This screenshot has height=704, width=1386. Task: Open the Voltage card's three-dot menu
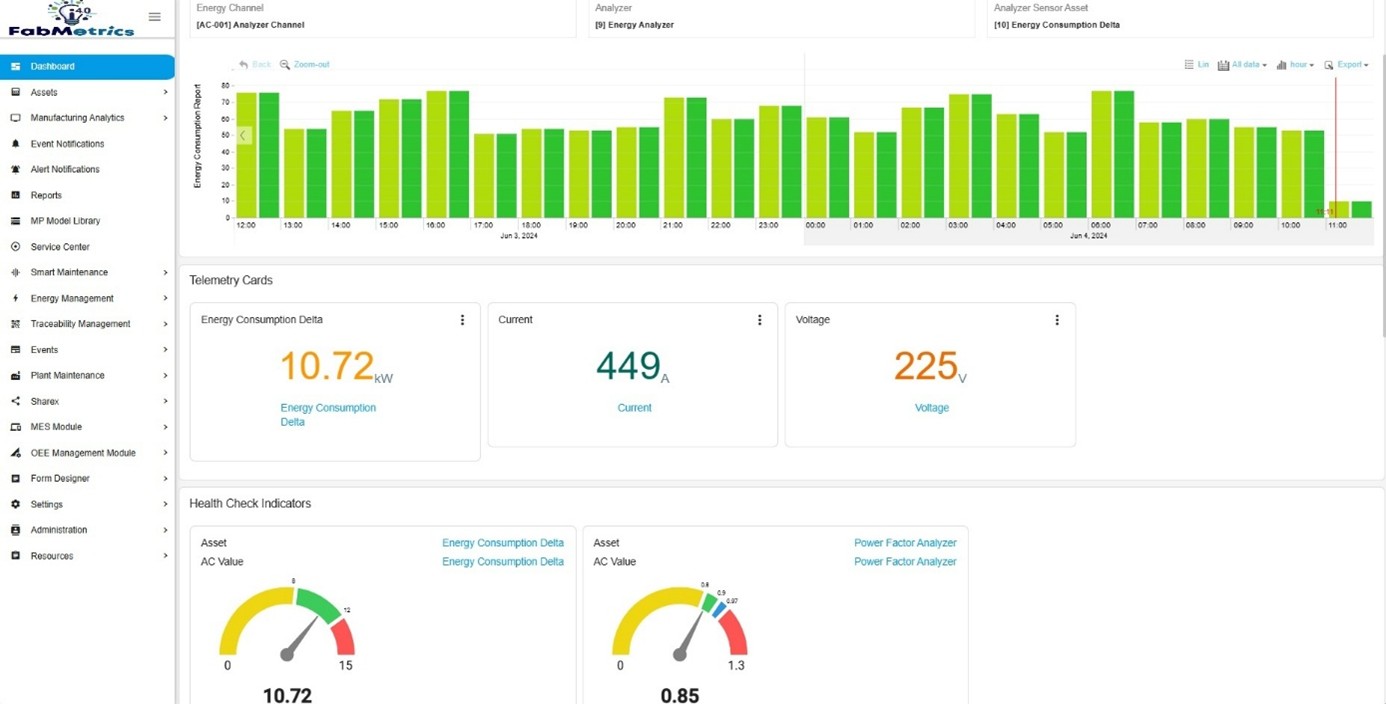coord(1057,320)
